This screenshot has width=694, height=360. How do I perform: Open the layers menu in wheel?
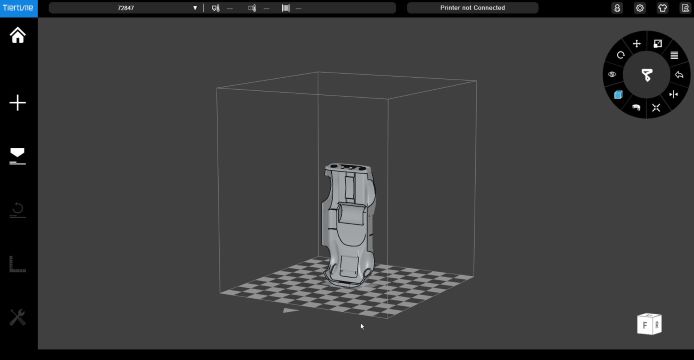click(674, 55)
